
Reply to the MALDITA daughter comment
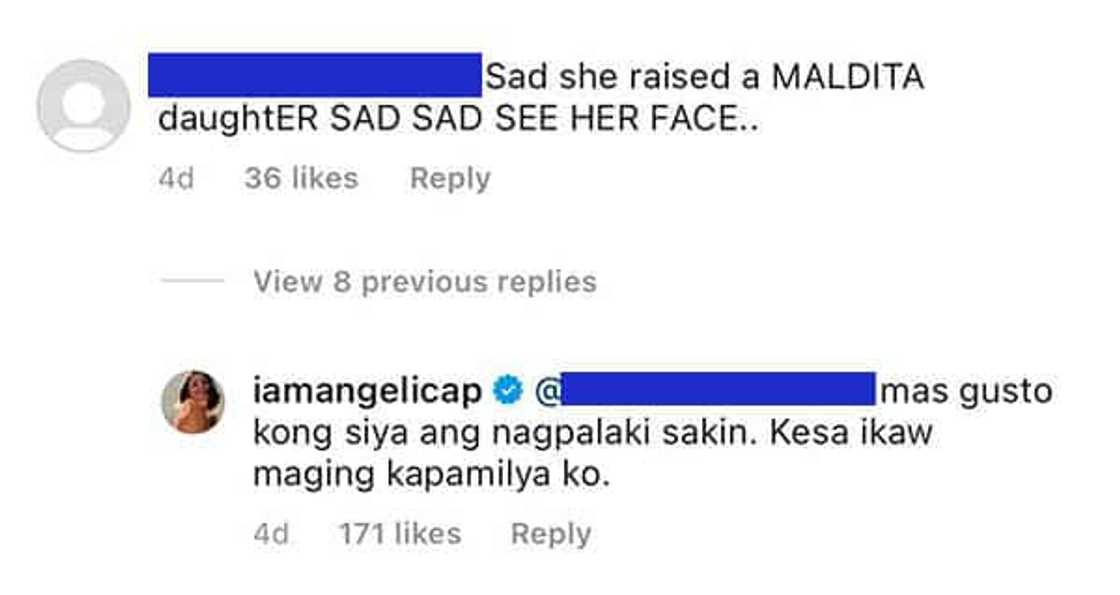tap(450, 179)
